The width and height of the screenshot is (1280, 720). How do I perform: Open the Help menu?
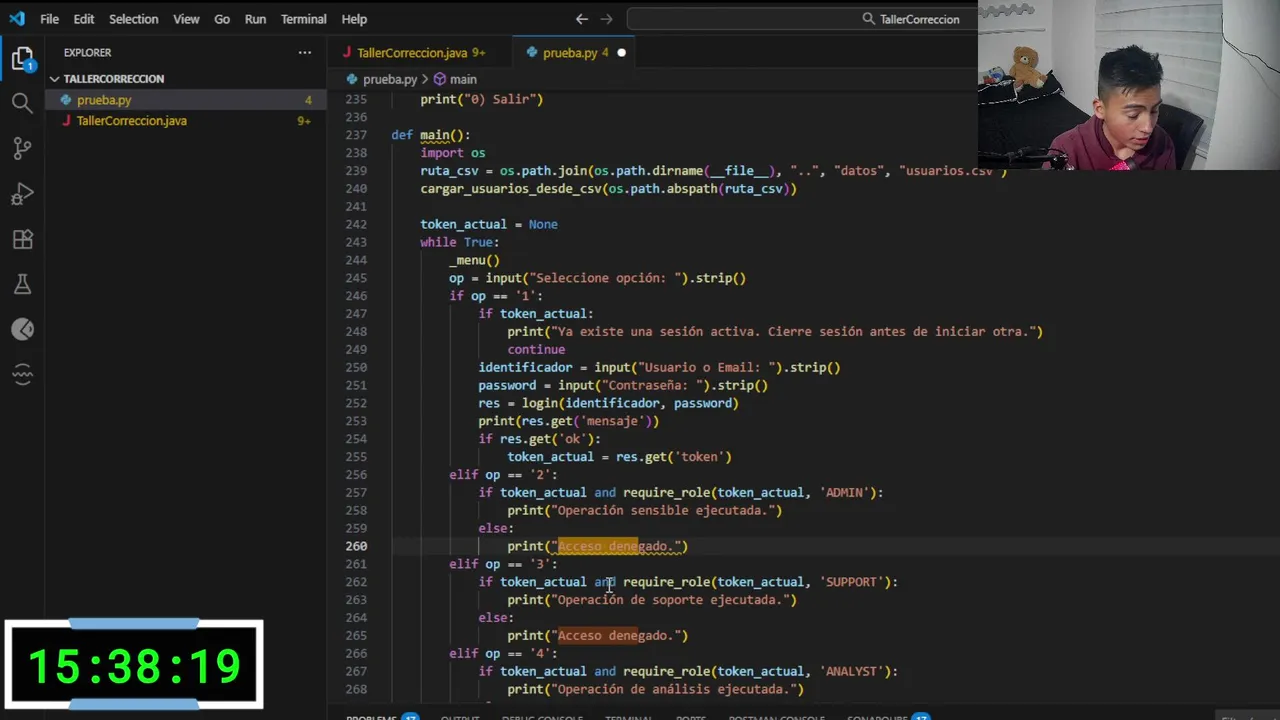pos(354,19)
